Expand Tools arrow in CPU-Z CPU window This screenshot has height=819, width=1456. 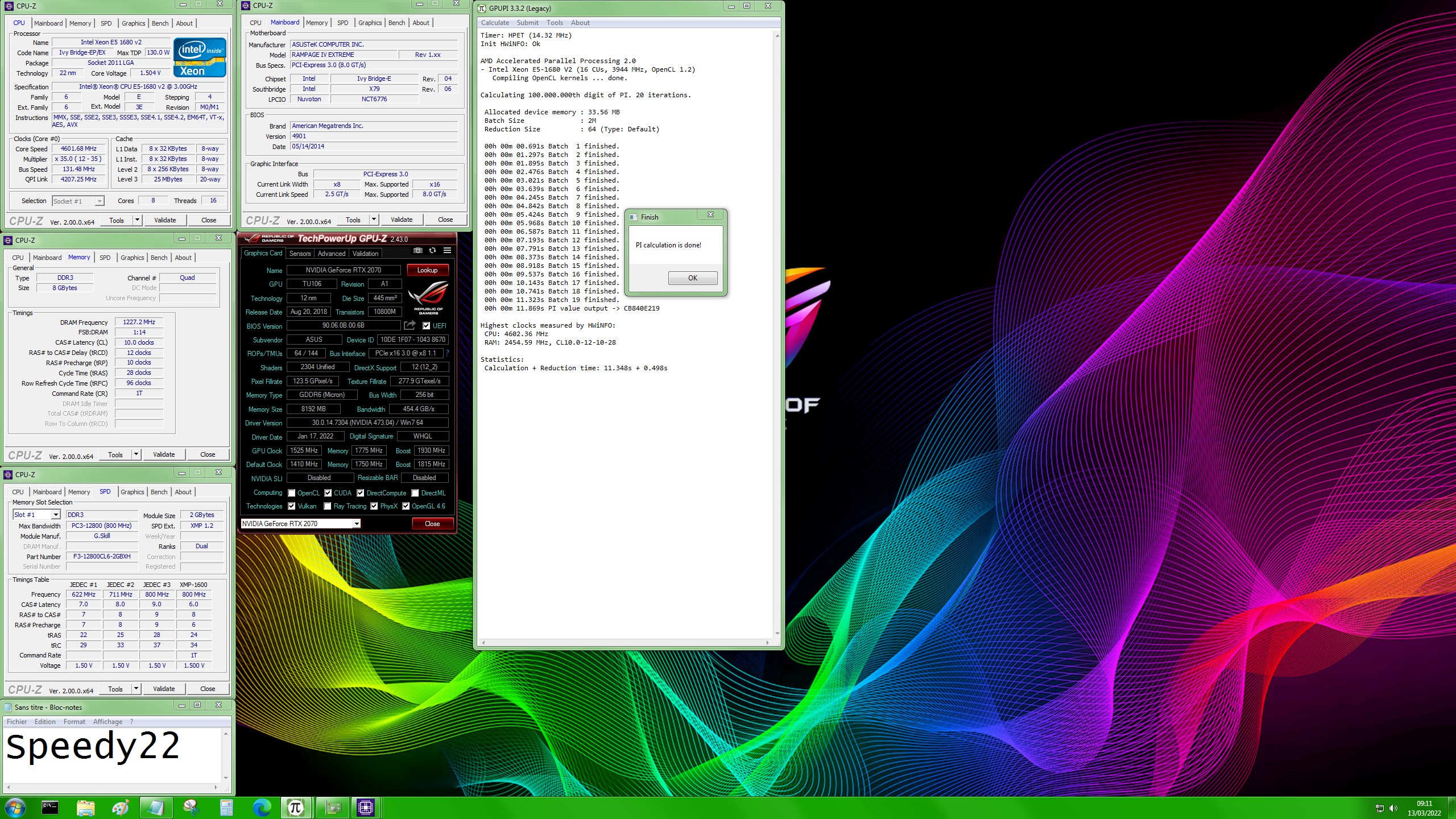pyautogui.click(x=137, y=220)
